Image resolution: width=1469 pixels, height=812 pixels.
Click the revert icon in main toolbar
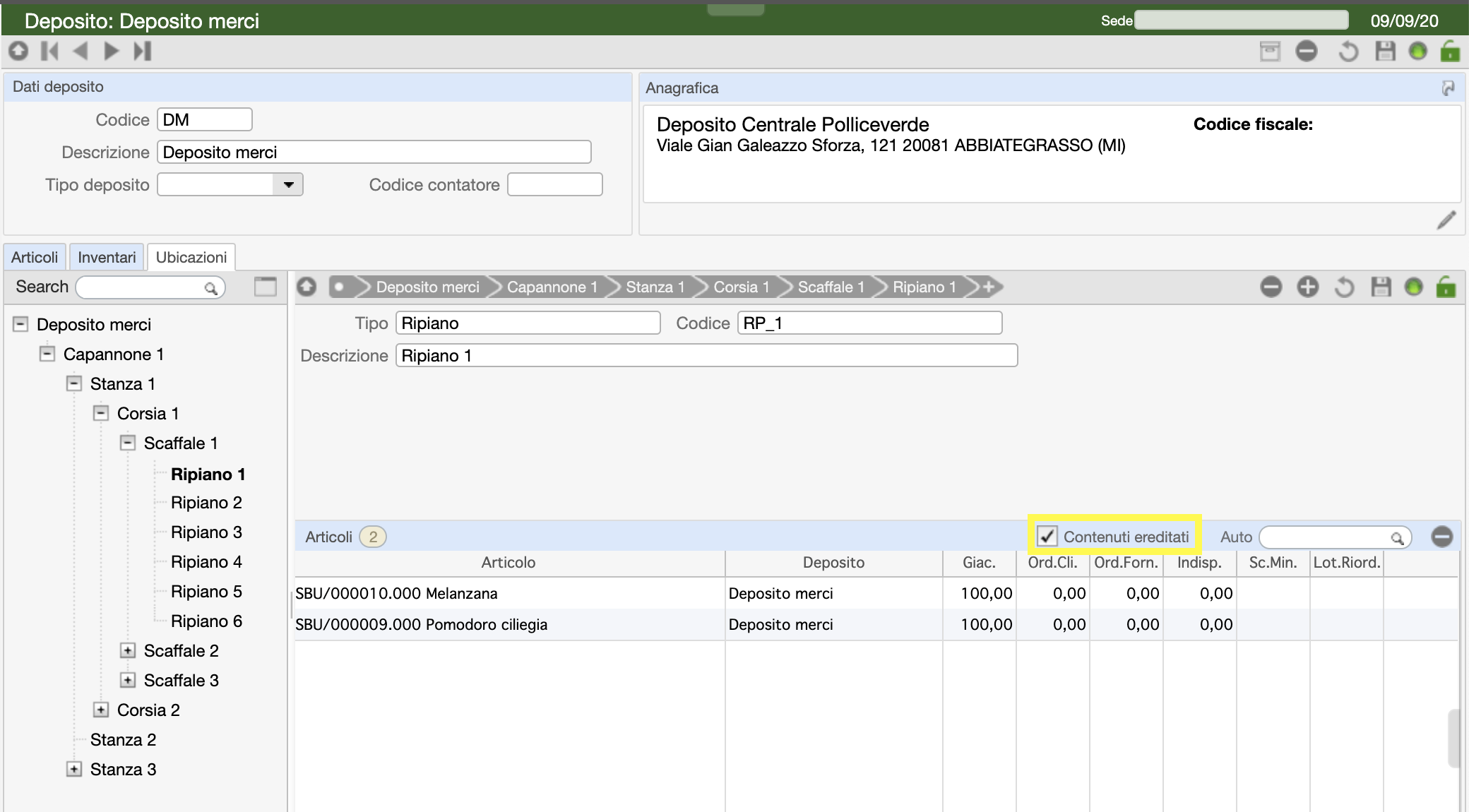pyautogui.click(x=1348, y=52)
